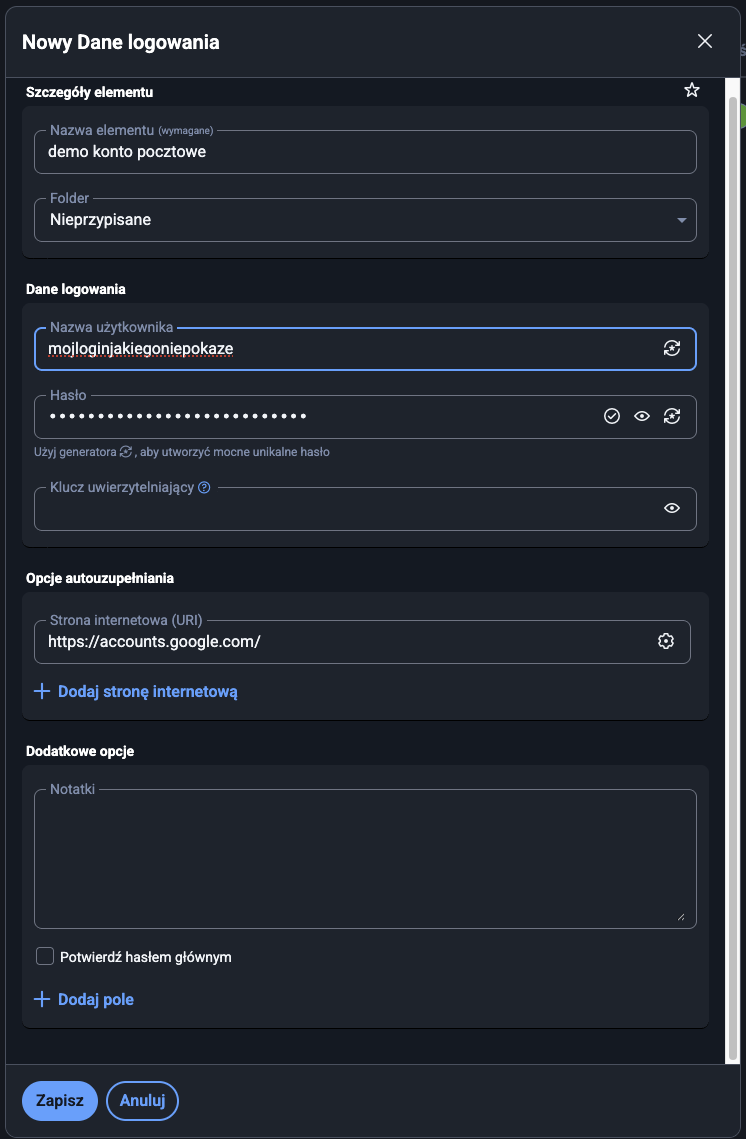The image size is (746, 1139).
Task: Toggle visibility of the Klucz uwierzytelniający field
Action: [x=672, y=508]
